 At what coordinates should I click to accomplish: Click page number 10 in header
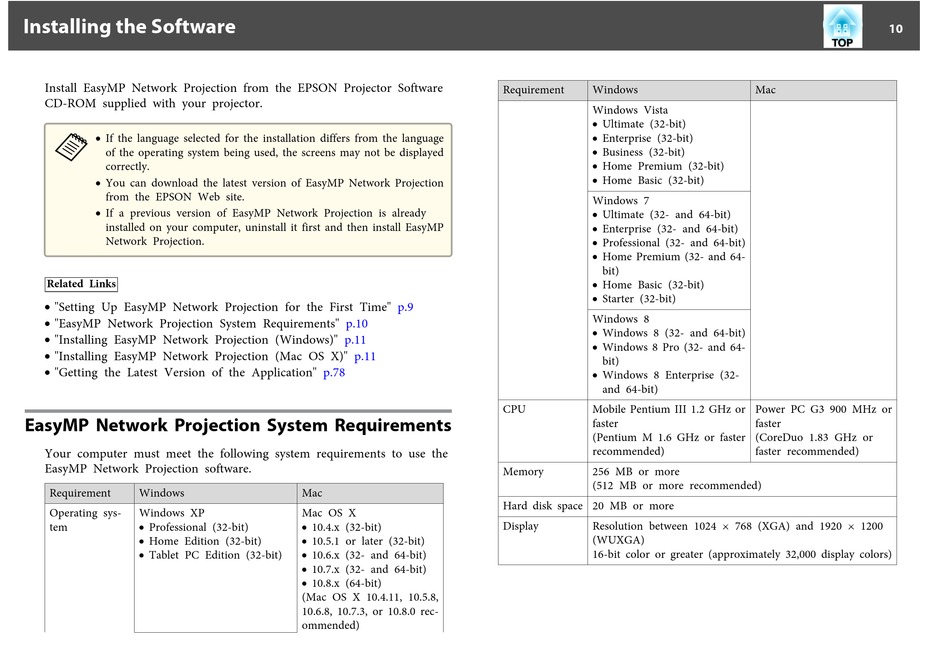[895, 28]
